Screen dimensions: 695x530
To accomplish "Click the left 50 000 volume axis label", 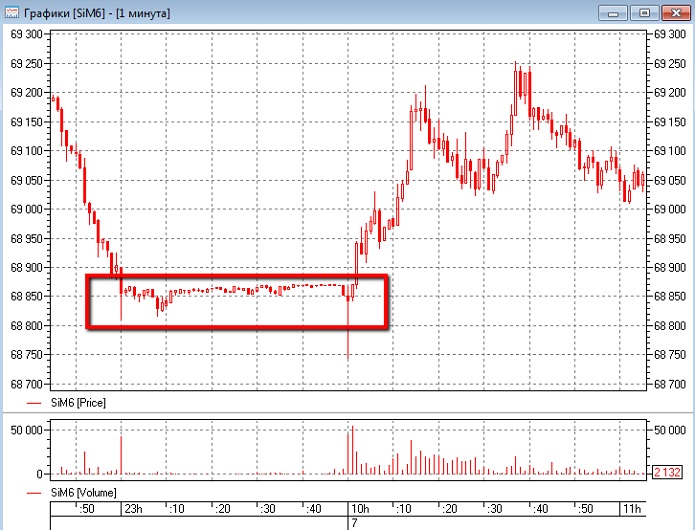I will click(27, 430).
